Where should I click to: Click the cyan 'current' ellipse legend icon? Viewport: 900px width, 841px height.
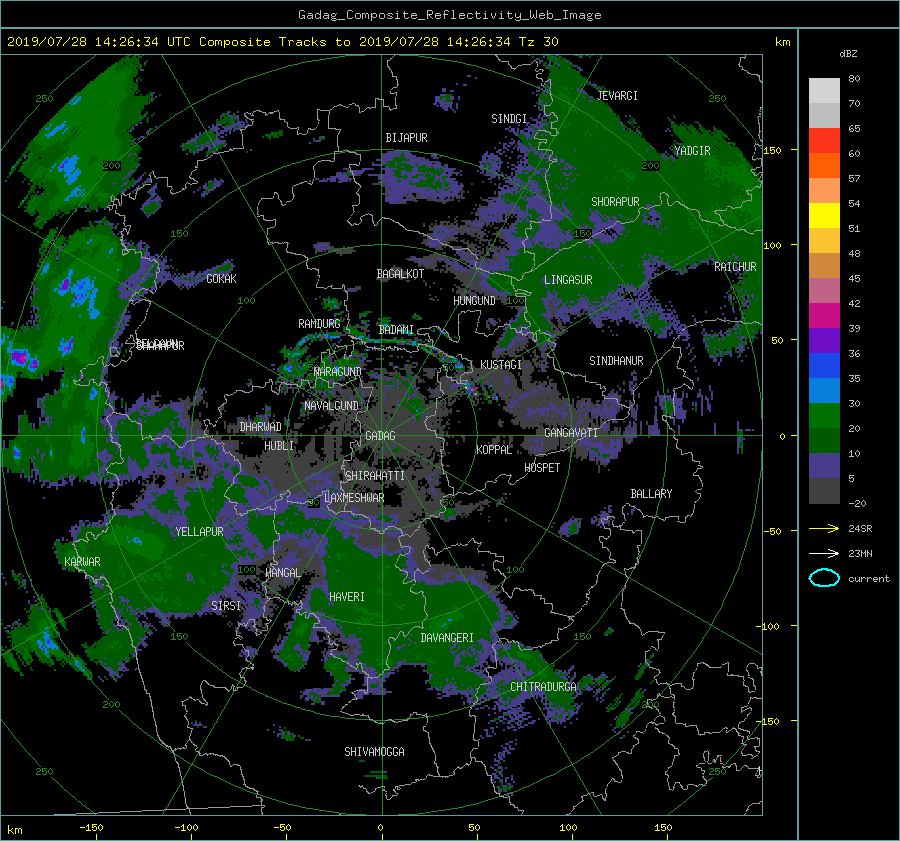824,578
